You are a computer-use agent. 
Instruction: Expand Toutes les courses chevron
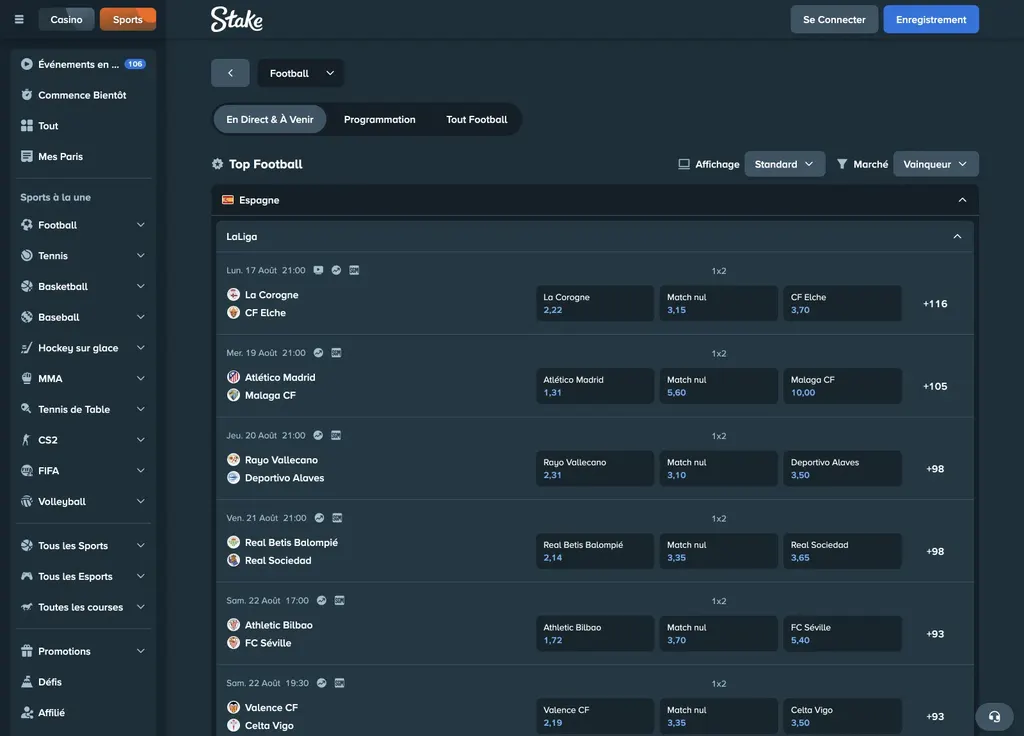pos(140,607)
